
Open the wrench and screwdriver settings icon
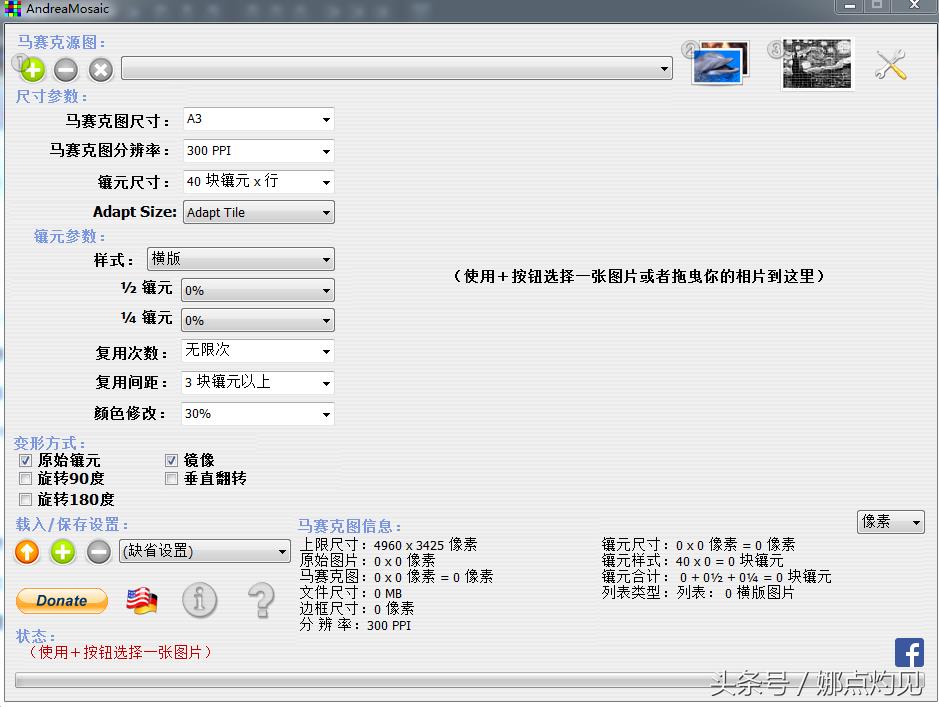[890, 65]
